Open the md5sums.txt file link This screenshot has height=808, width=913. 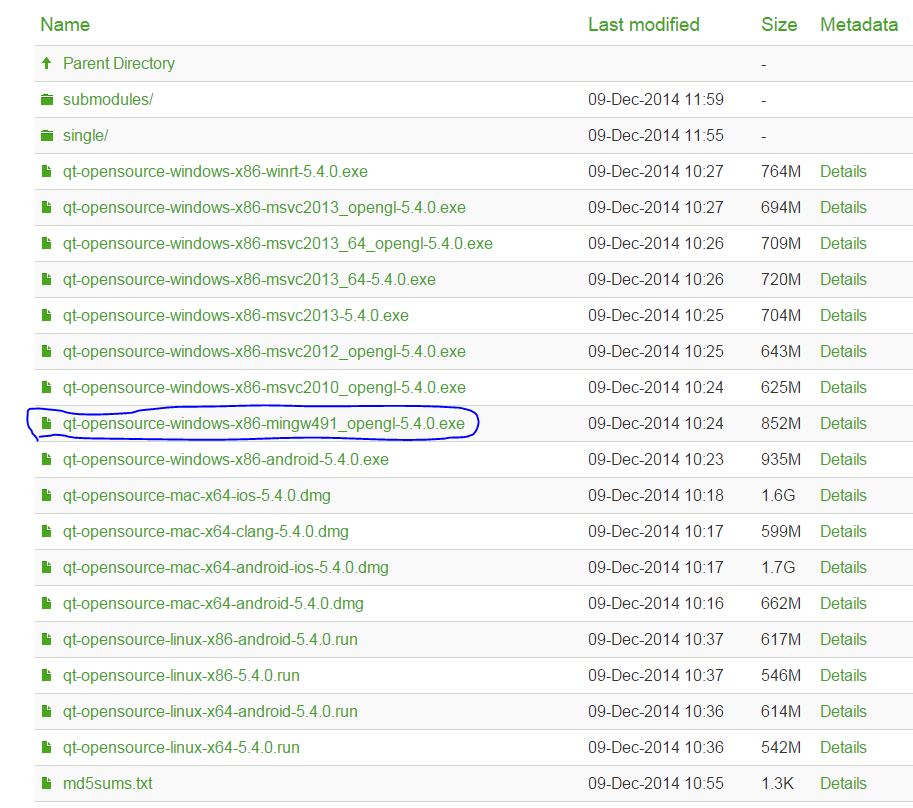coord(108,784)
